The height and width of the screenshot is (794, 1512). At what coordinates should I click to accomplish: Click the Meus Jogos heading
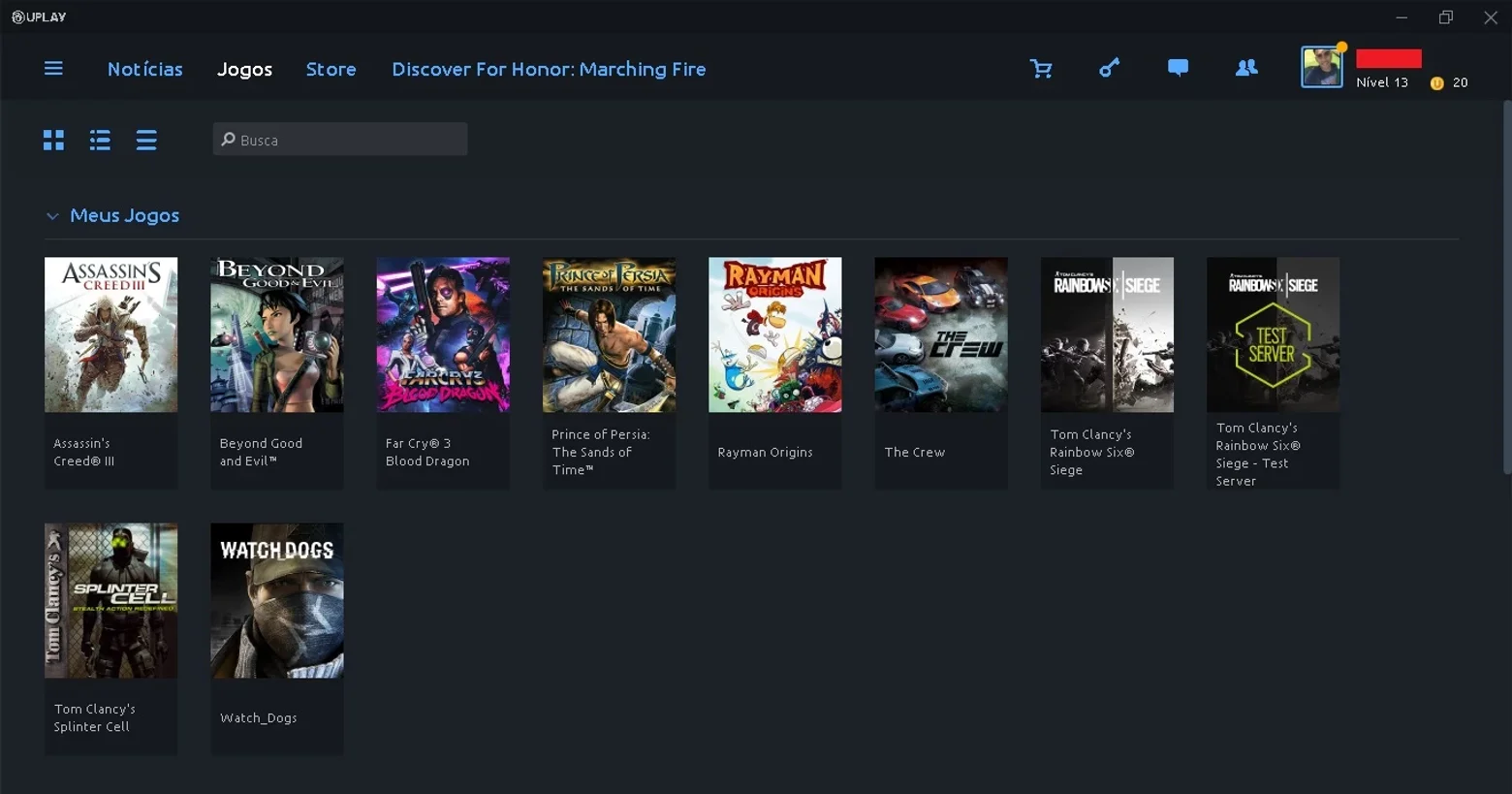[125, 216]
